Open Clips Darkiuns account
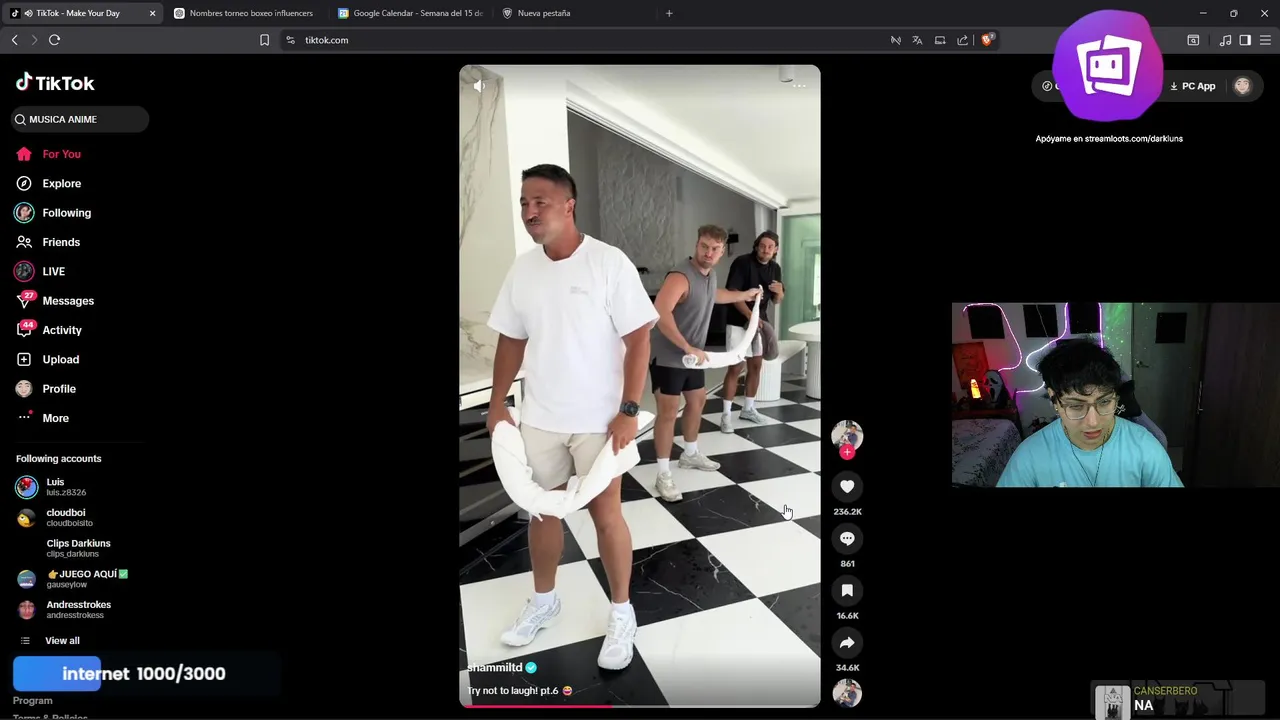 [x=78, y=548]
